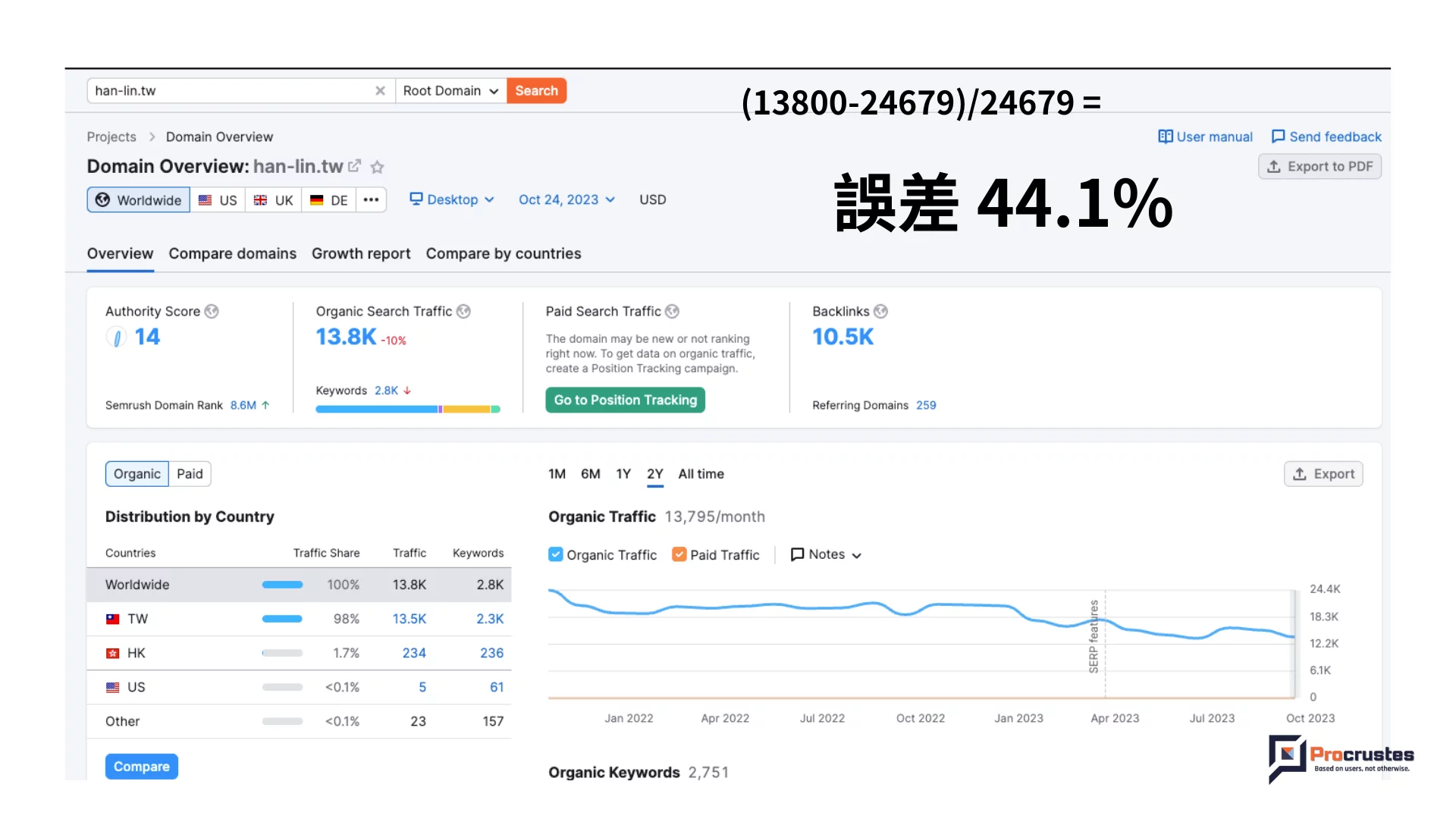Switch to the Paid traffic toggle
1456x819 pixels.
[x=190, y=473]
